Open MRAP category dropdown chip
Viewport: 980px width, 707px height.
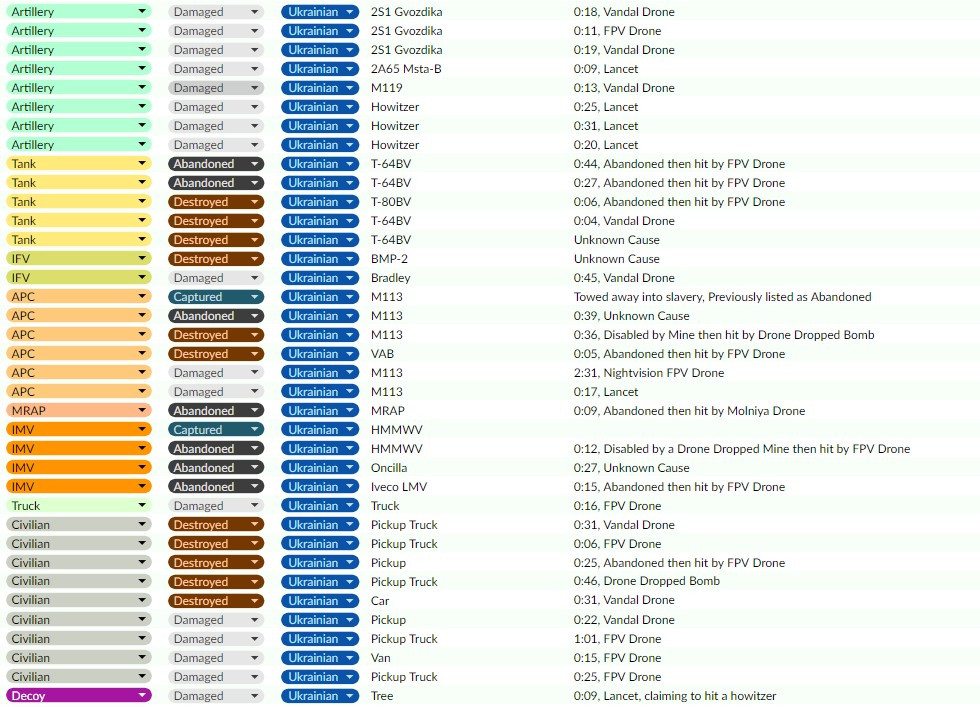point(79,411)
